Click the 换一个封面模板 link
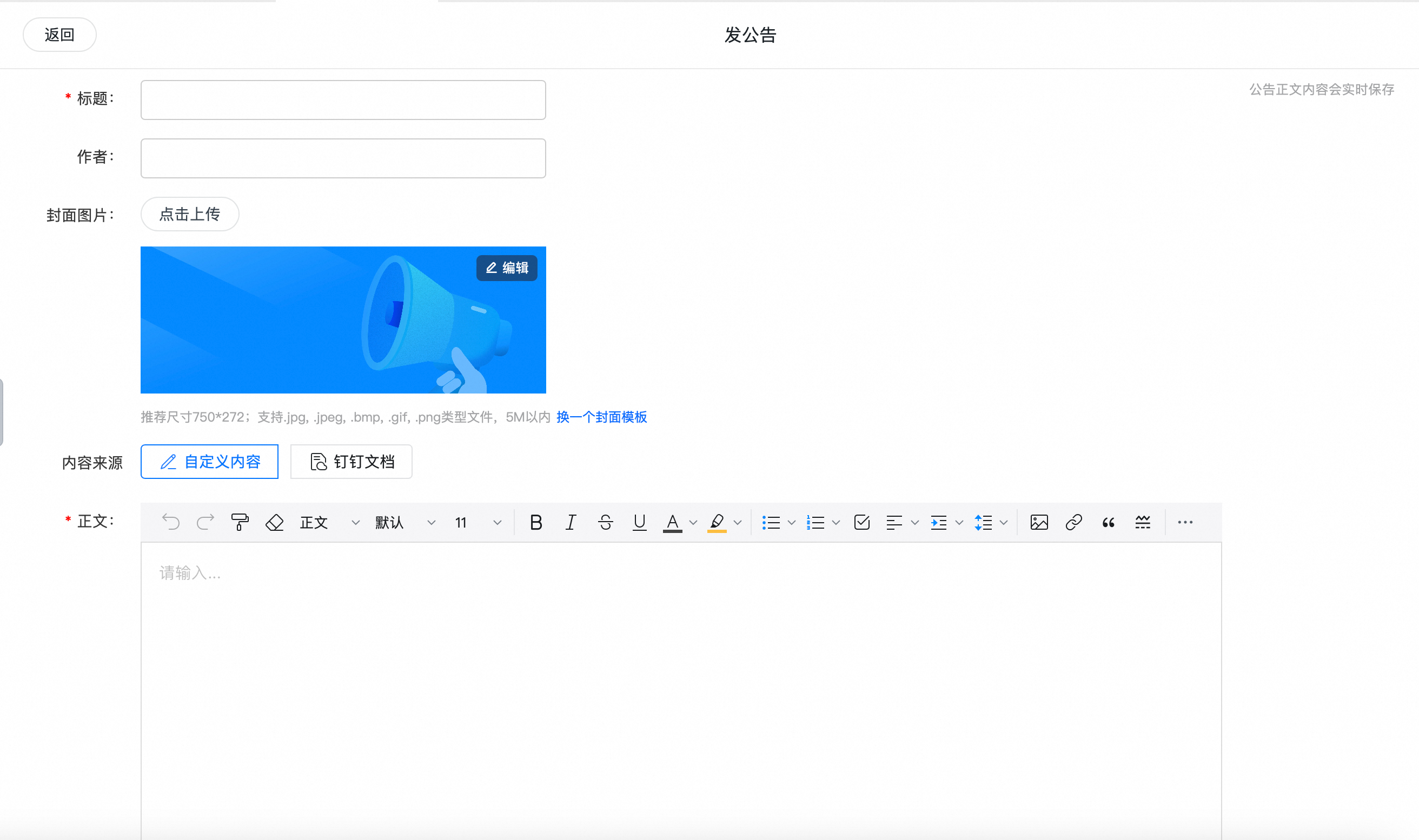1419x840 pixels. 601,417
